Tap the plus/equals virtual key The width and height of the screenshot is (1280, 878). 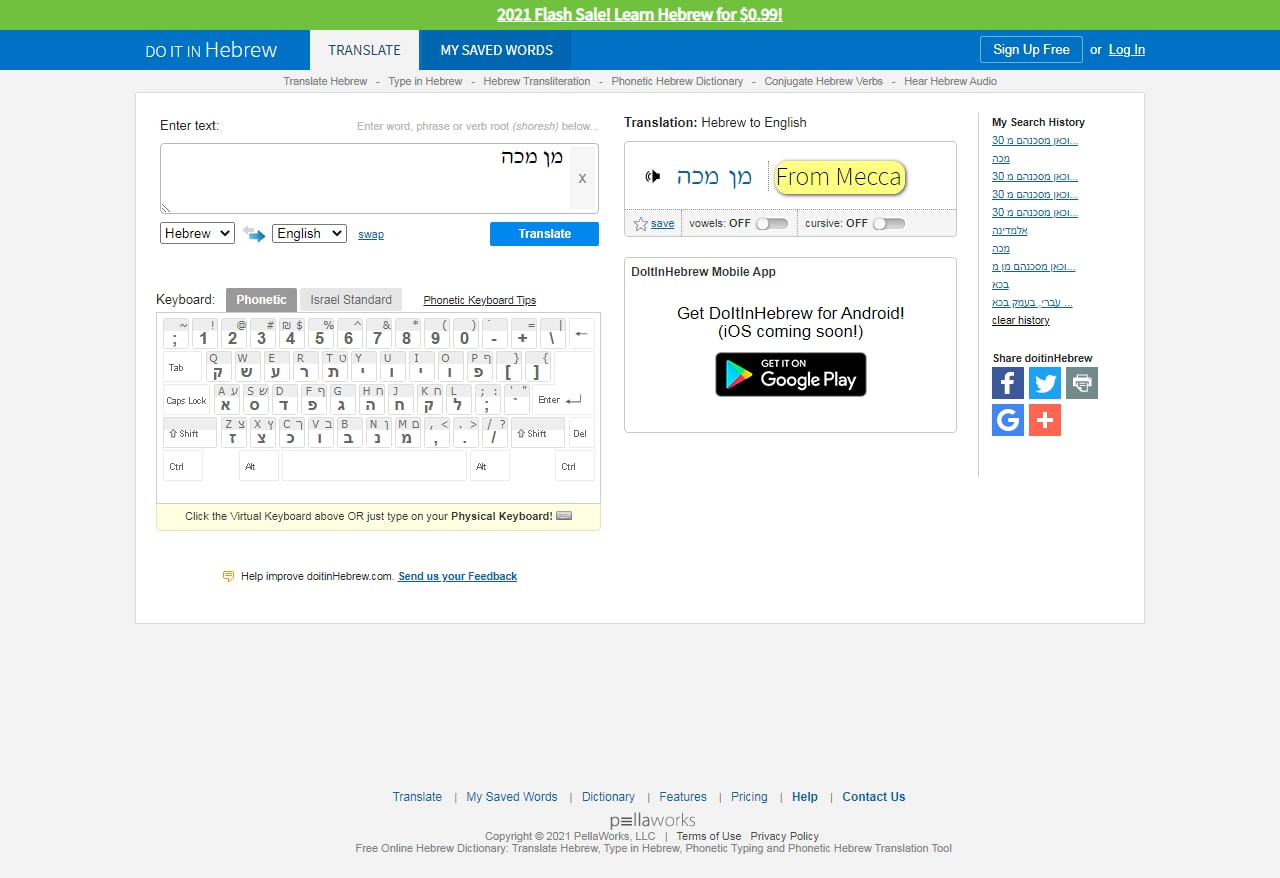click(523, 334)
